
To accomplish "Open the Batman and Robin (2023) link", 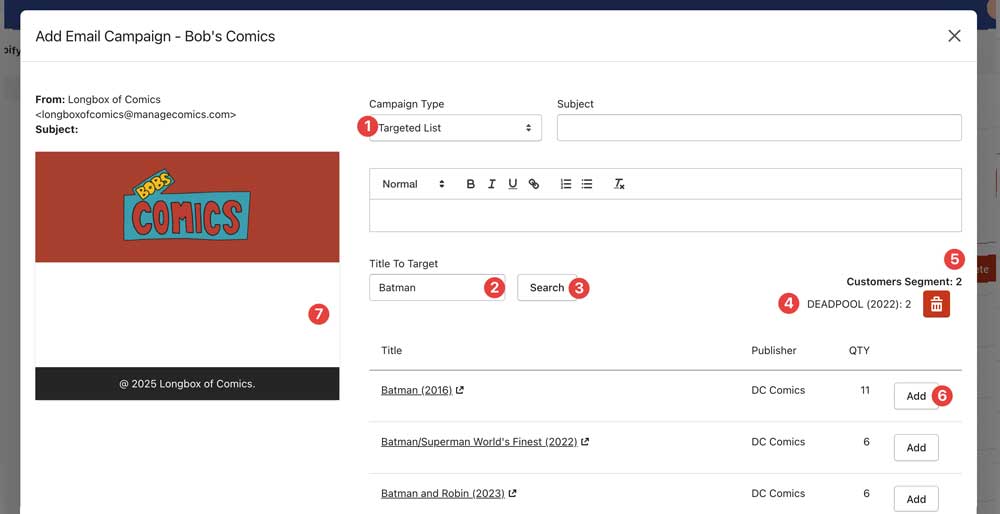I will pos(443,494).
